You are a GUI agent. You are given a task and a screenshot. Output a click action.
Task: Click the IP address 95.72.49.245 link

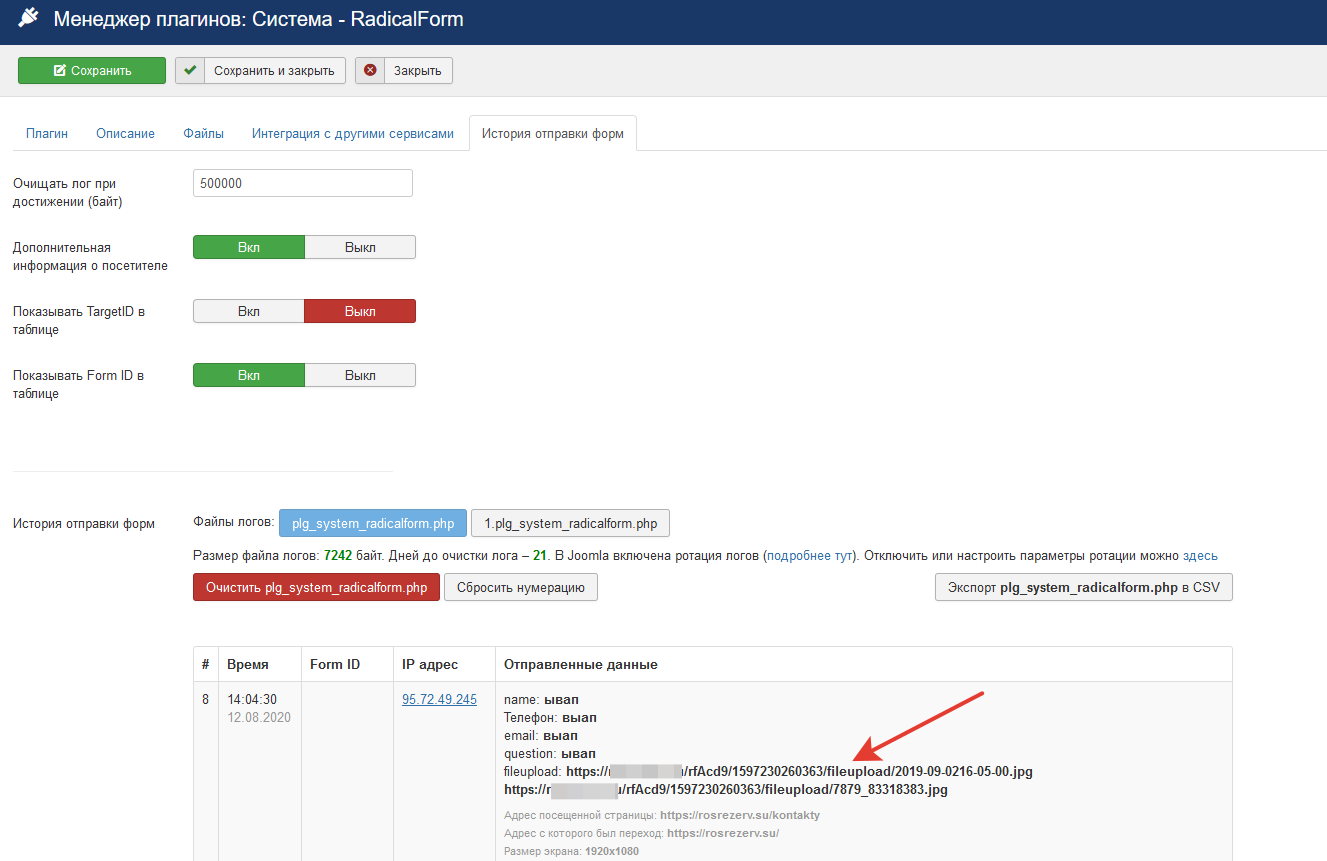click(439, 700)
